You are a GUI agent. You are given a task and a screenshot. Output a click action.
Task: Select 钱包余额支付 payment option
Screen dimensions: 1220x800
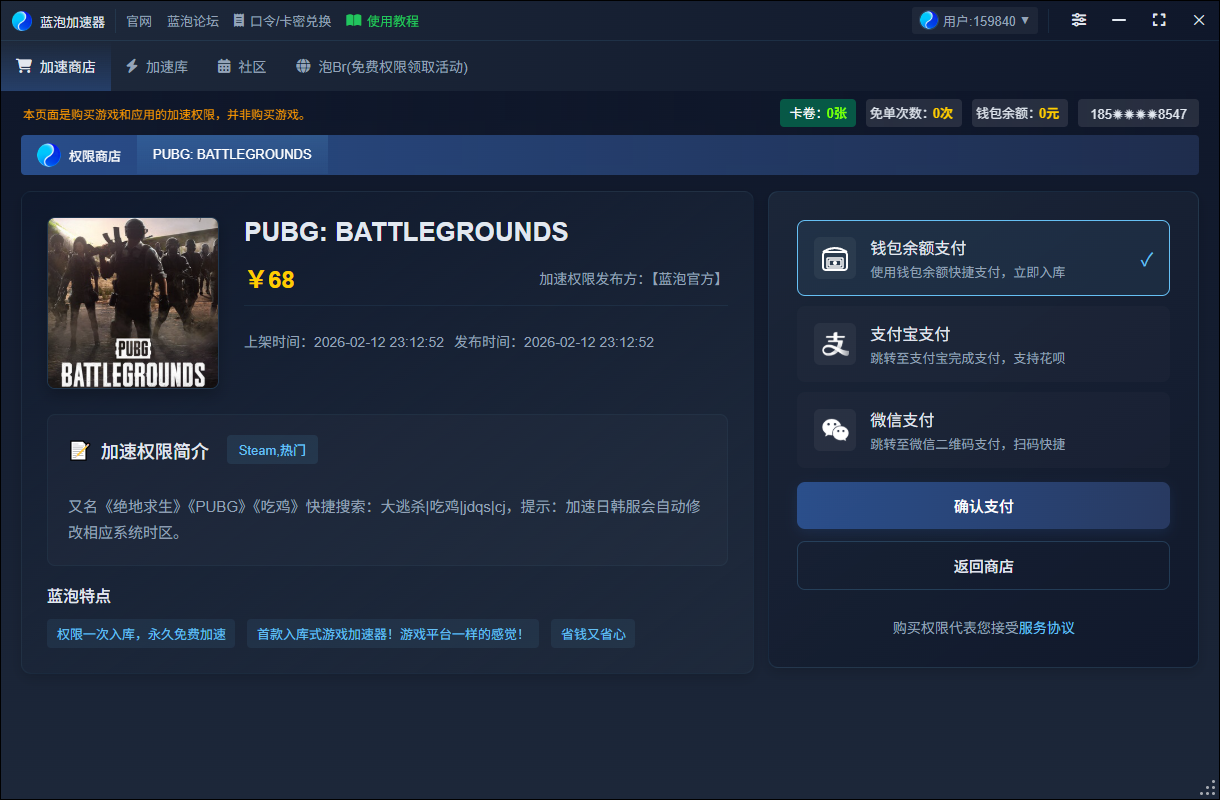coord(983,258)
